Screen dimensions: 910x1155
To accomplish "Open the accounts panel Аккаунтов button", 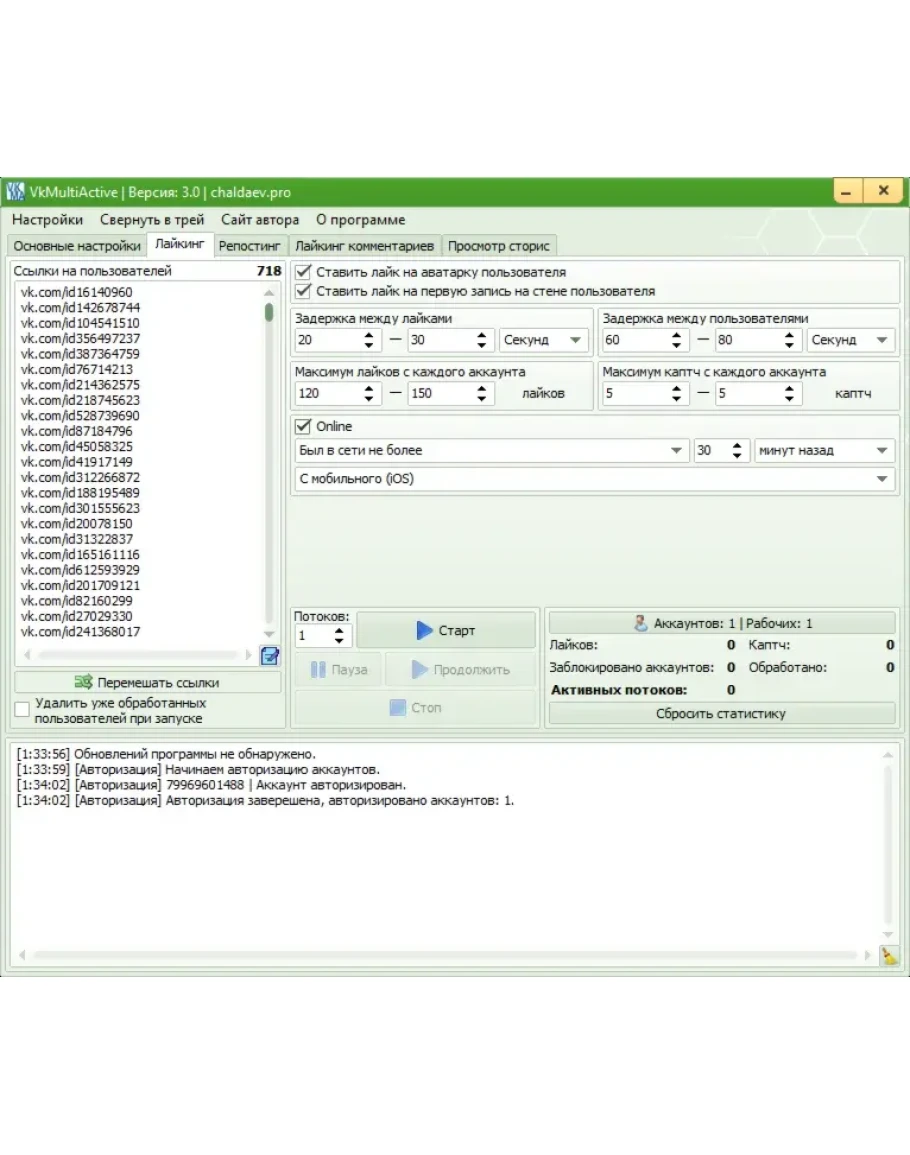I will [x=722, y=623].
